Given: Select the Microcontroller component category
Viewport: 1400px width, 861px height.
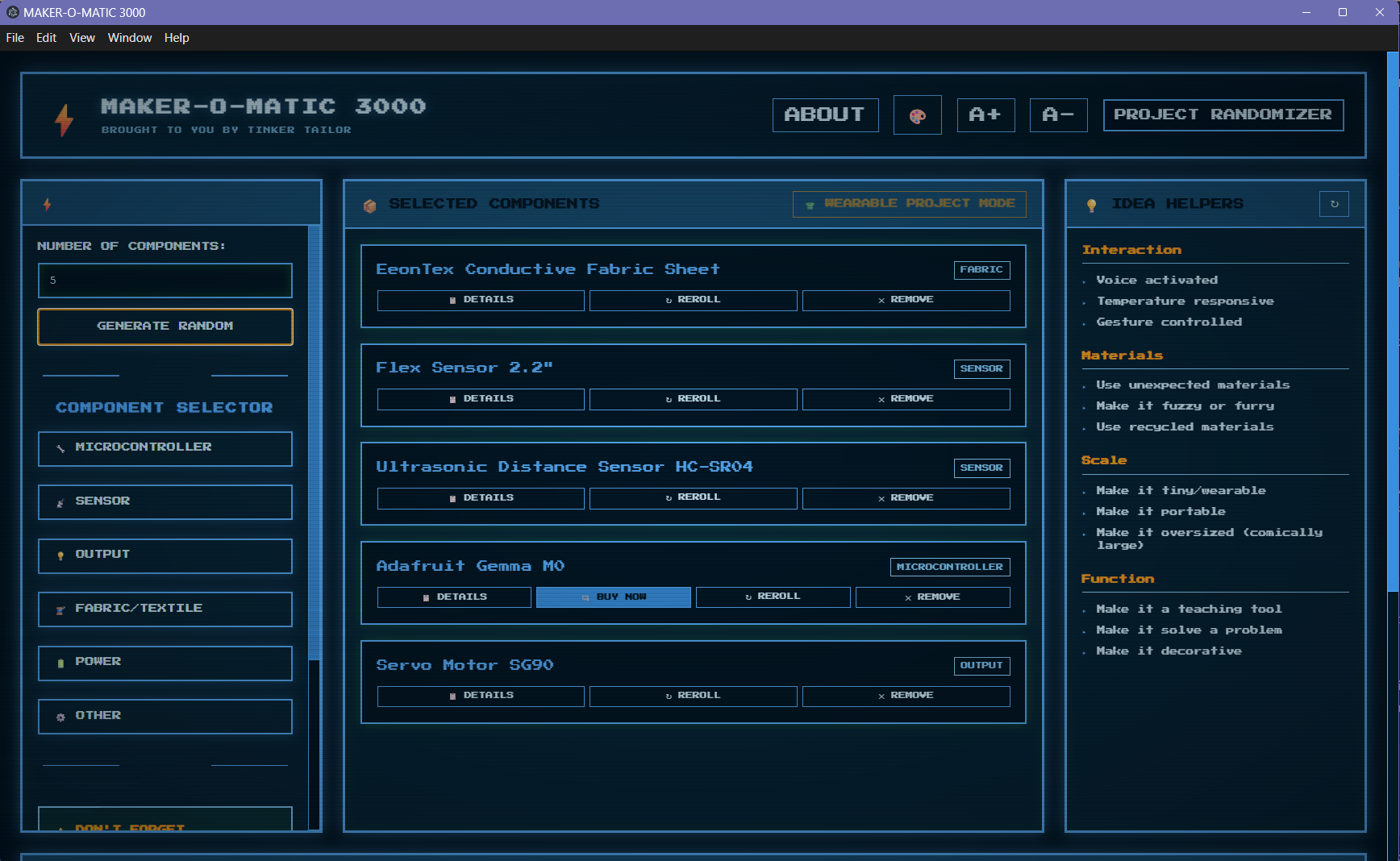Looking at the screenshot, I should (165, 448).
